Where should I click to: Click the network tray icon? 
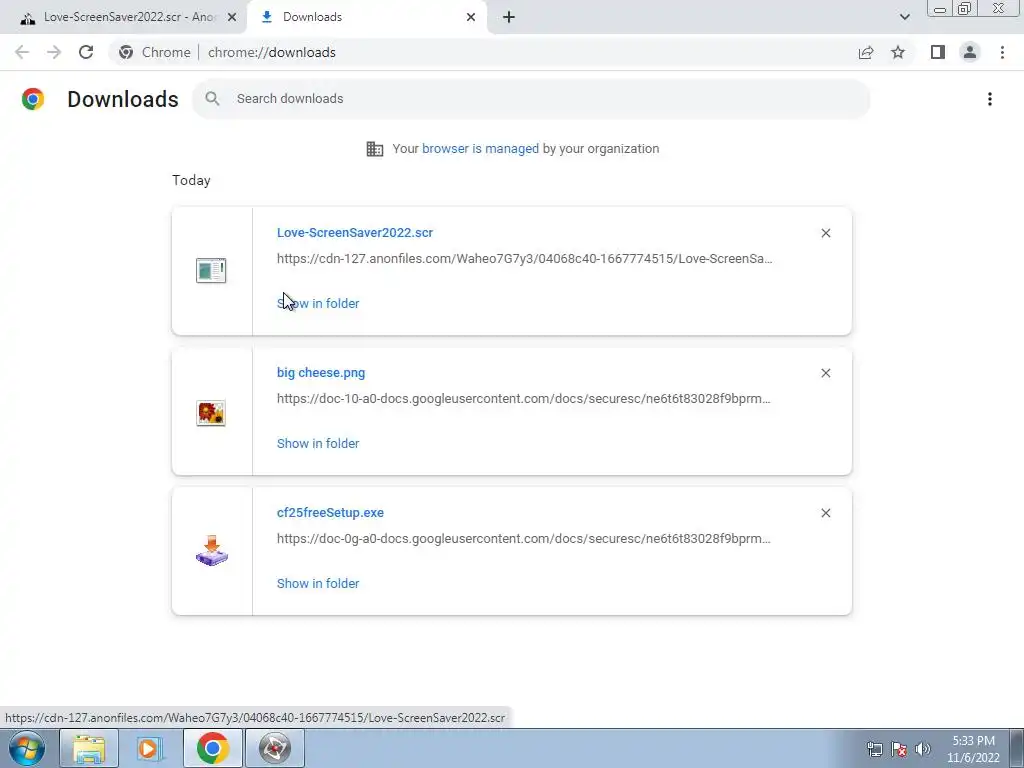tap(874, 749)
